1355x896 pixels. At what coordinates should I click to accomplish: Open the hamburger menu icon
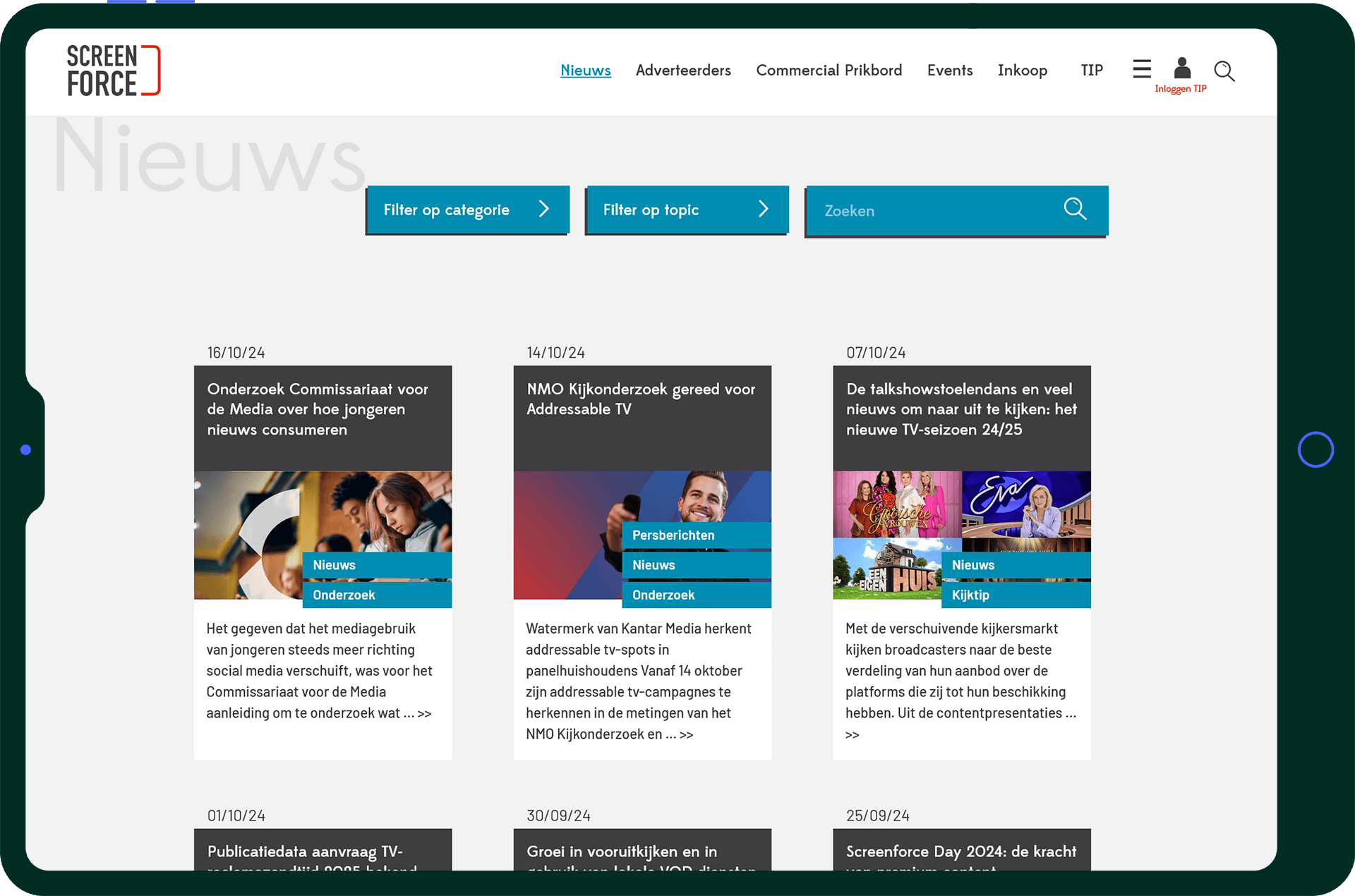coord(1141,69)
